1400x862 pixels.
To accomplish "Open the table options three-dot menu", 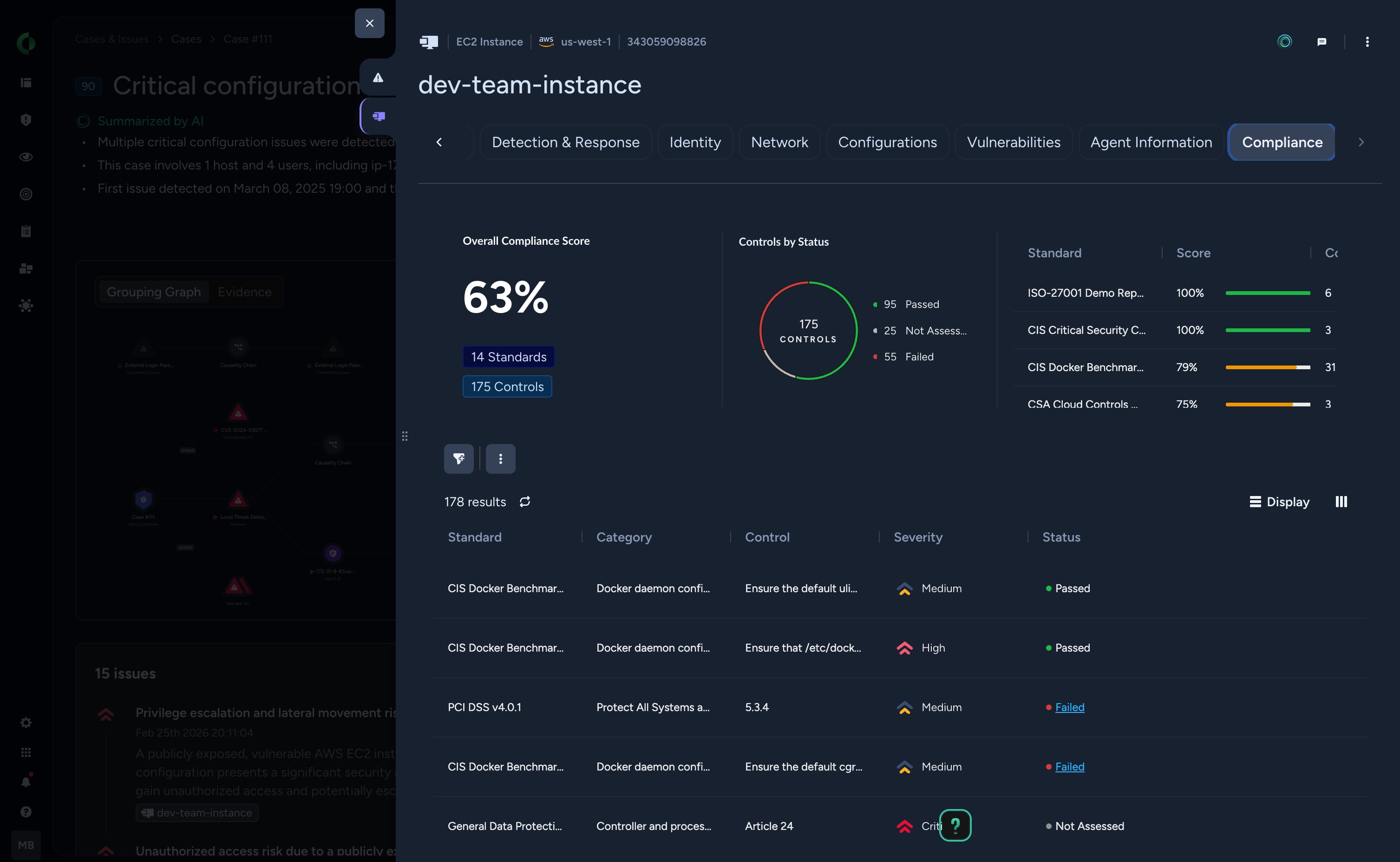I will 500,458.
